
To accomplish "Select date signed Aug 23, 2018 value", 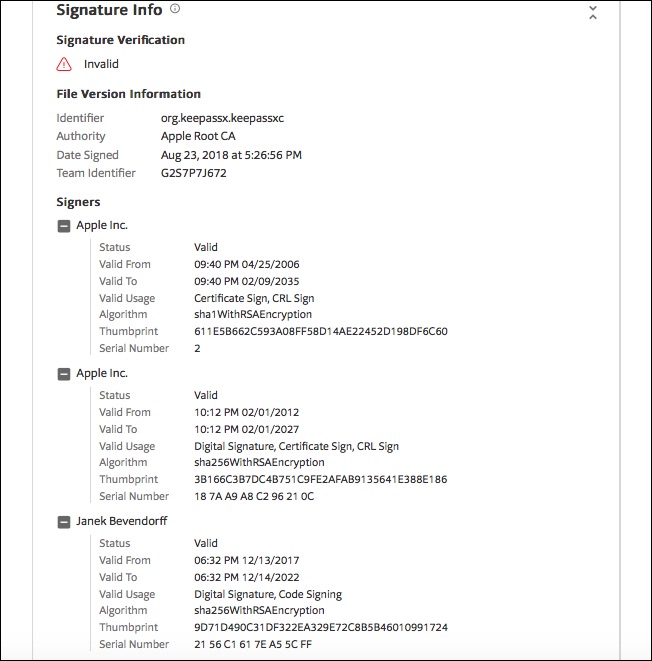I will (x=231, y=155).
